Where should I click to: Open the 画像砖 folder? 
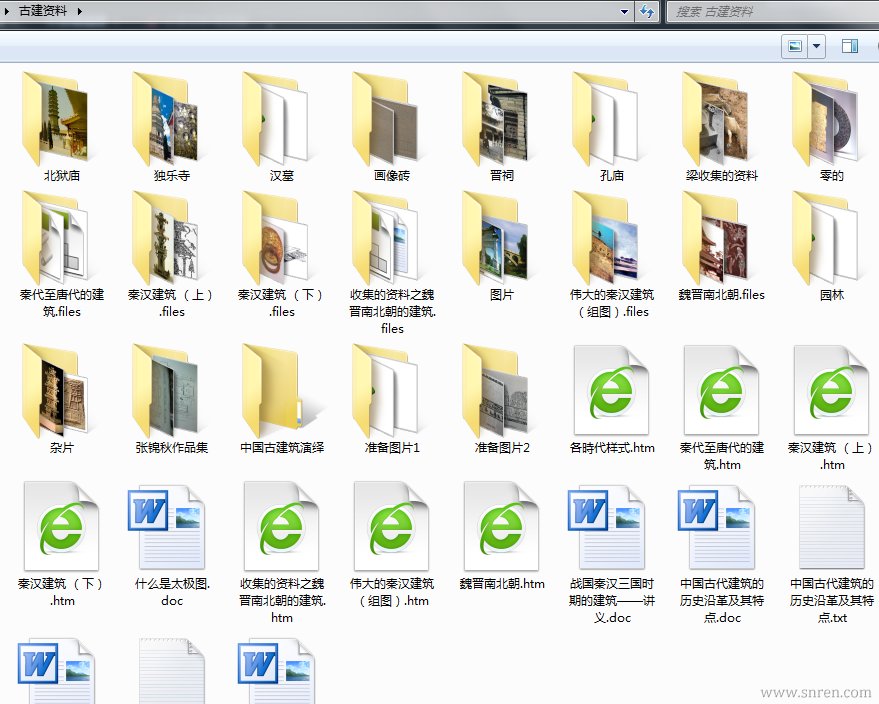(385, 118)
